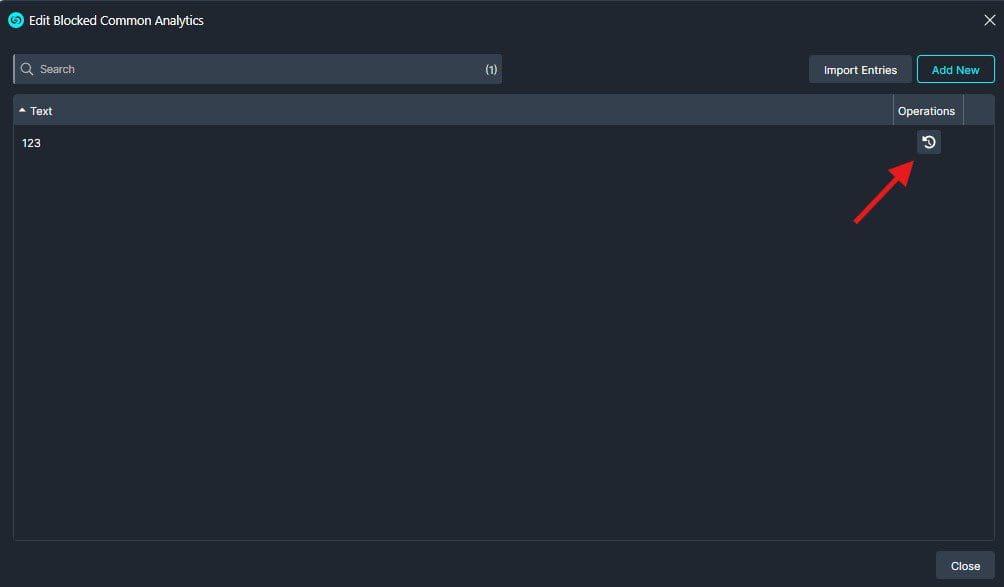Click the blank header cell right of Operations
Viewport: 1004px width, 587px height.
tap(979, 111)
